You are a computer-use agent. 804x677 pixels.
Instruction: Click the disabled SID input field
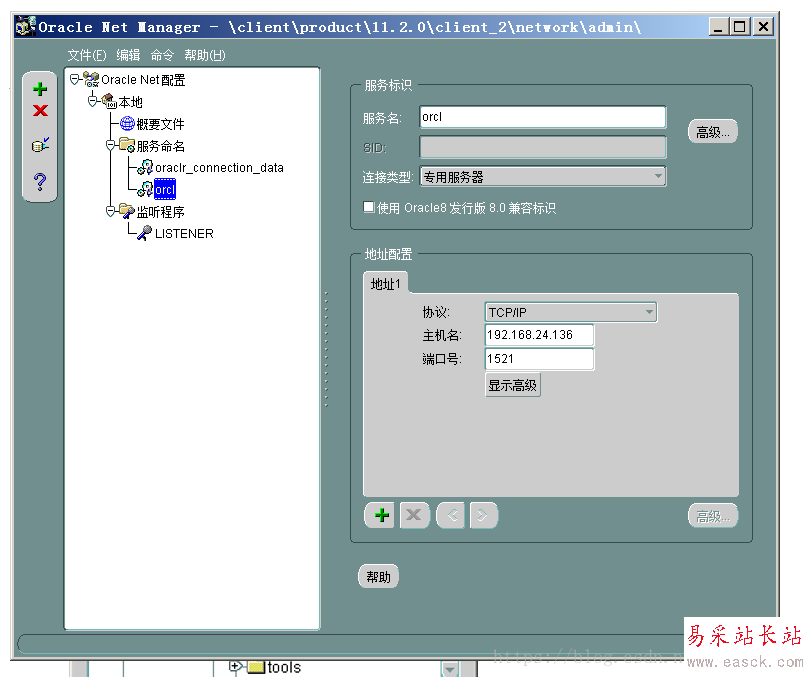542,147
